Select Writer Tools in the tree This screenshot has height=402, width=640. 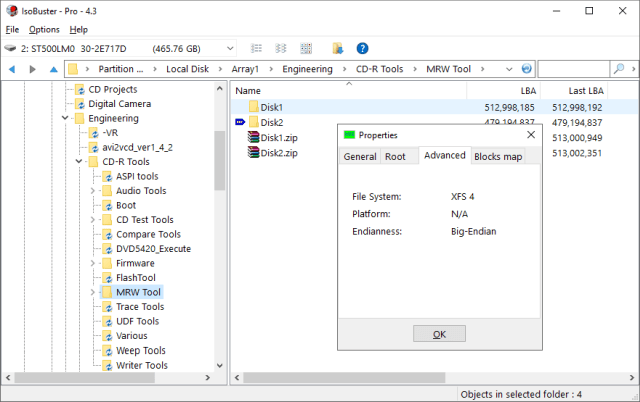coord(142,365)
